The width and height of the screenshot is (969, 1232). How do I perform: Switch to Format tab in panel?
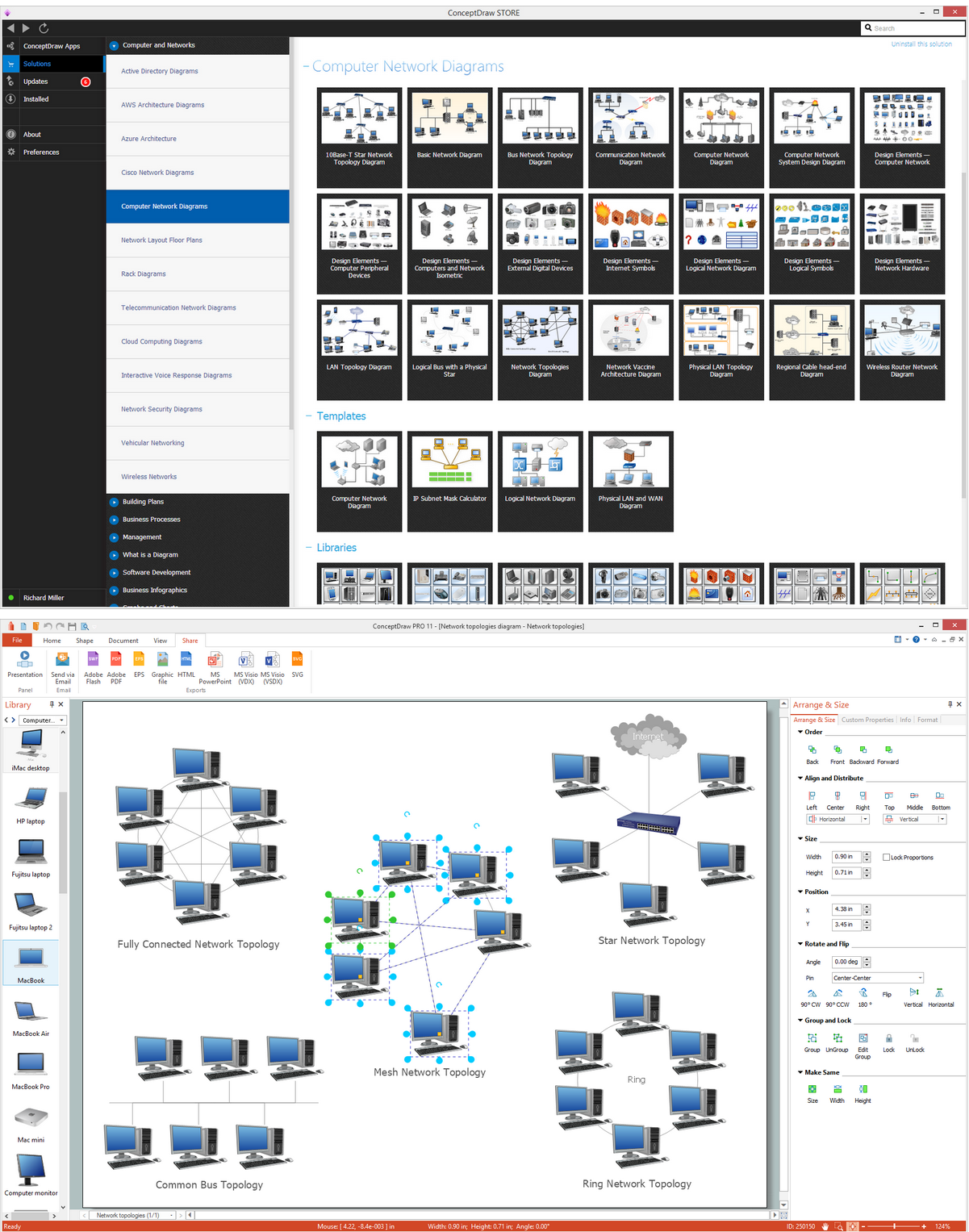point(927,720)
